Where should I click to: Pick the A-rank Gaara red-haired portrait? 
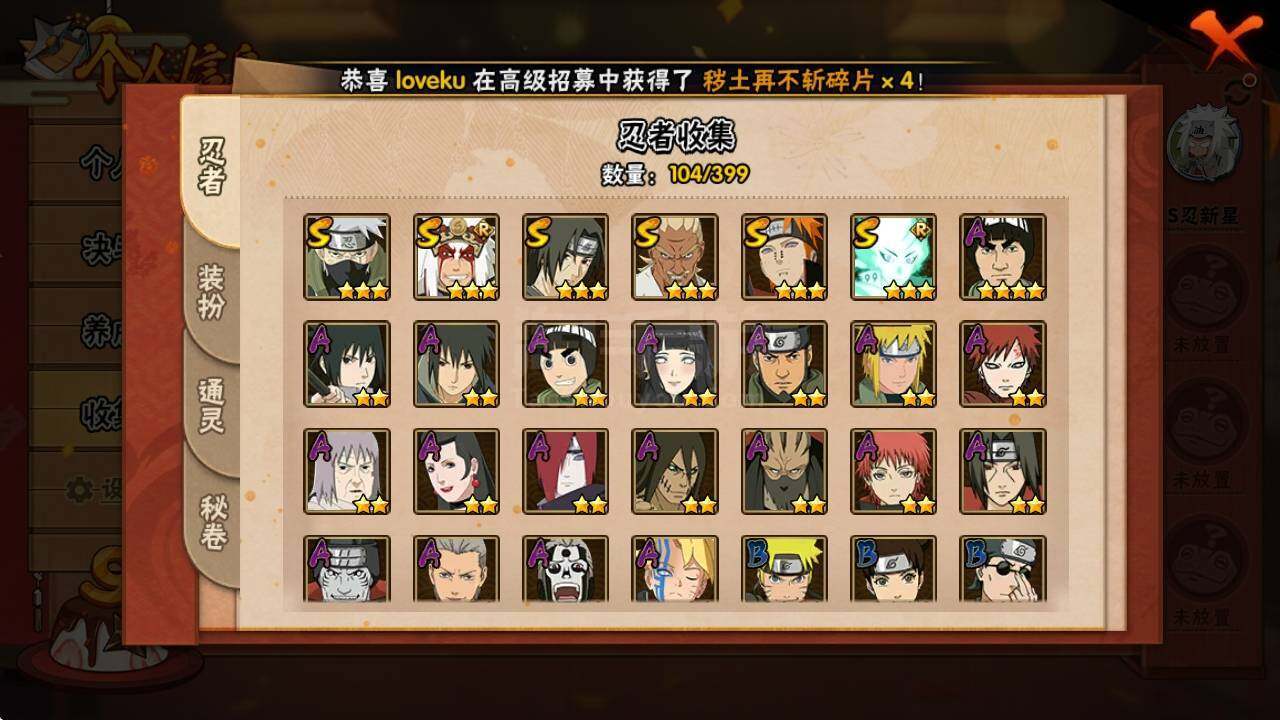coord(1003,364)
